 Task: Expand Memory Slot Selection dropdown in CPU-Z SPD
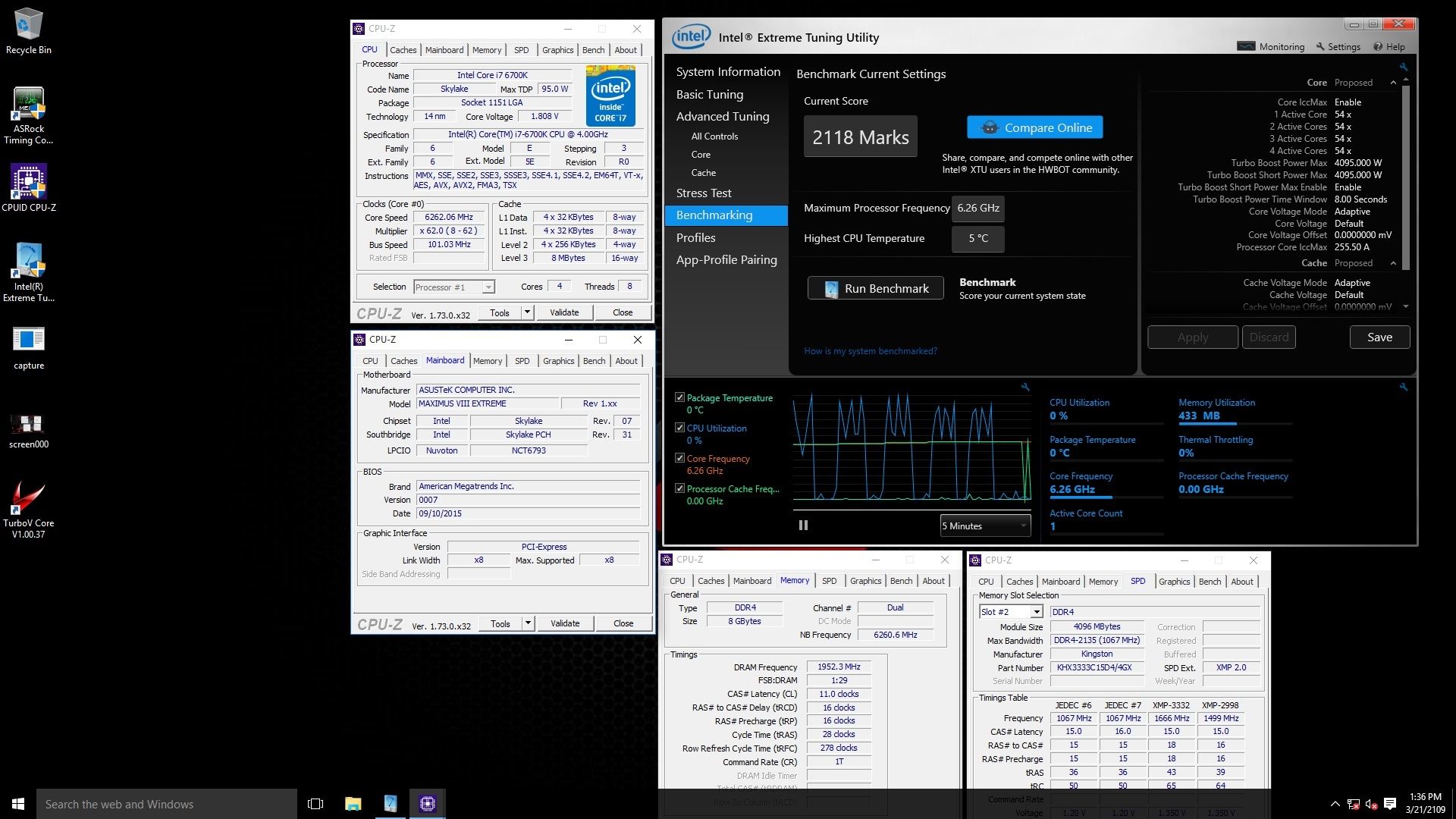(1037, 611)
